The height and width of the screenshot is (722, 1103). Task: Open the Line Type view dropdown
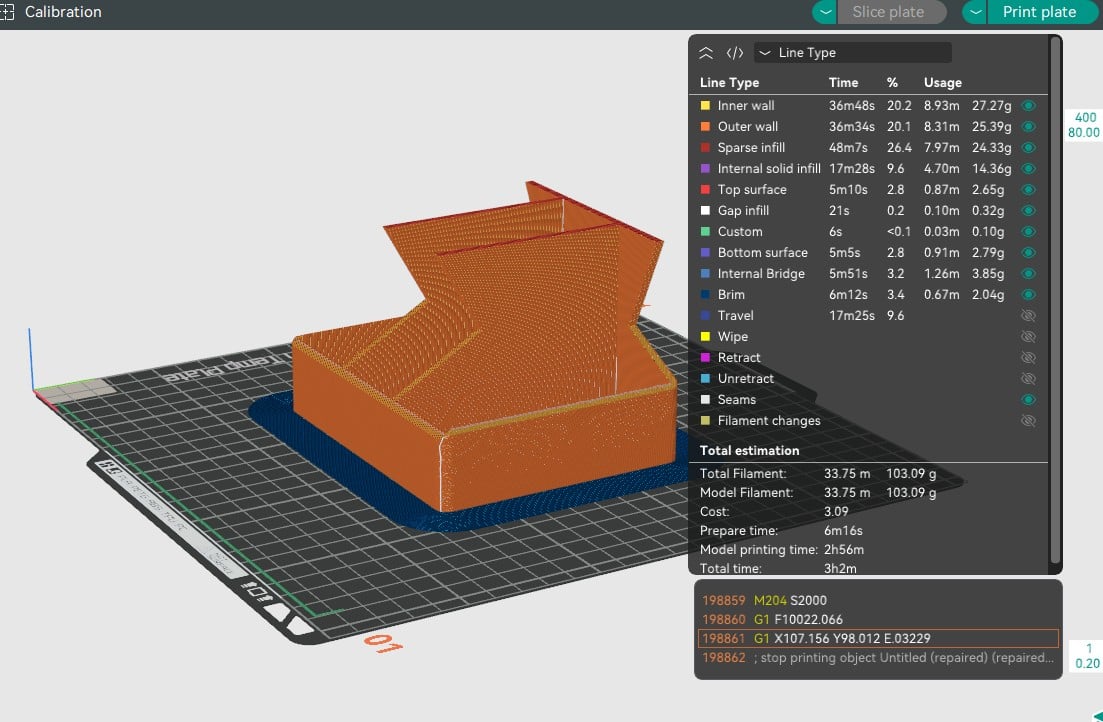[x=853, y=53]
